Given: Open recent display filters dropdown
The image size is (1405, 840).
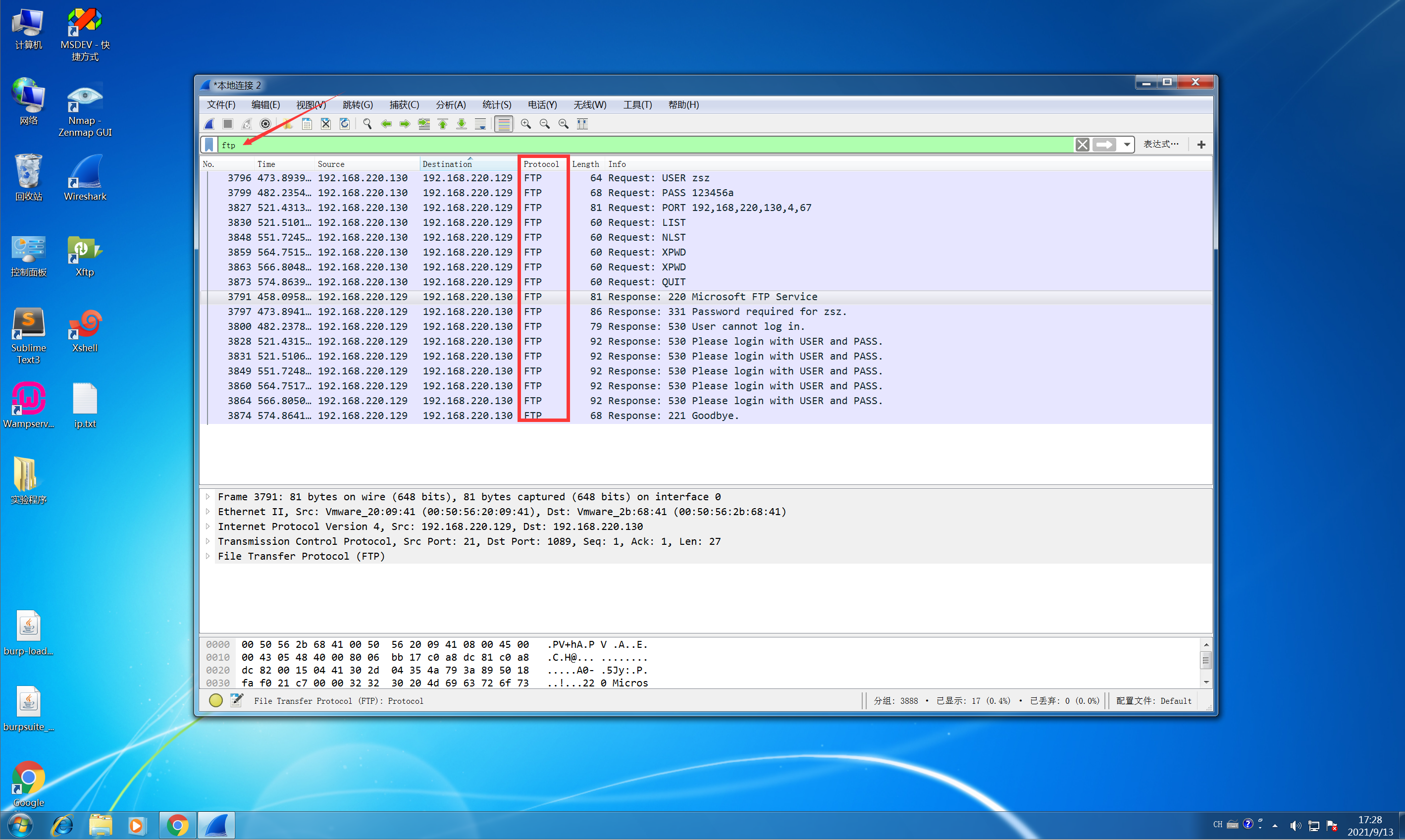Looking at the screenshot, I should point(1127,145).
